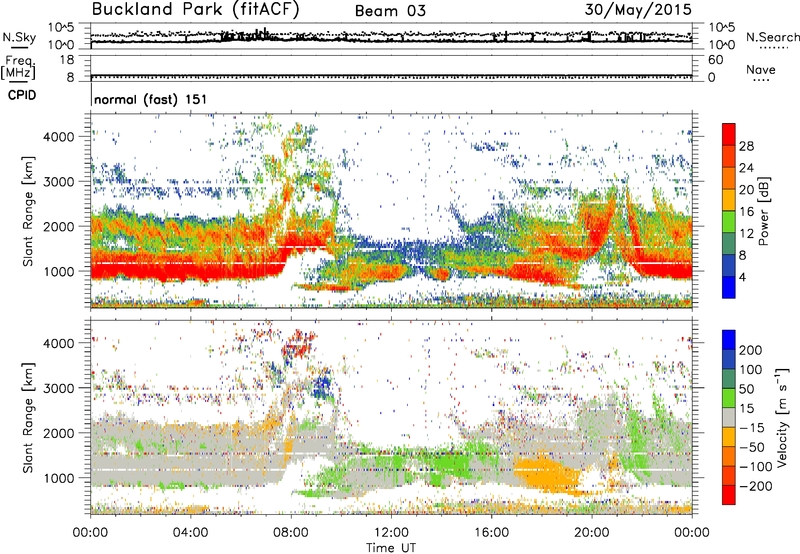The width and height of the screenshot is (800, 554).
Task: Click the 'N.Search' legend label
Action: click(772, 37)
